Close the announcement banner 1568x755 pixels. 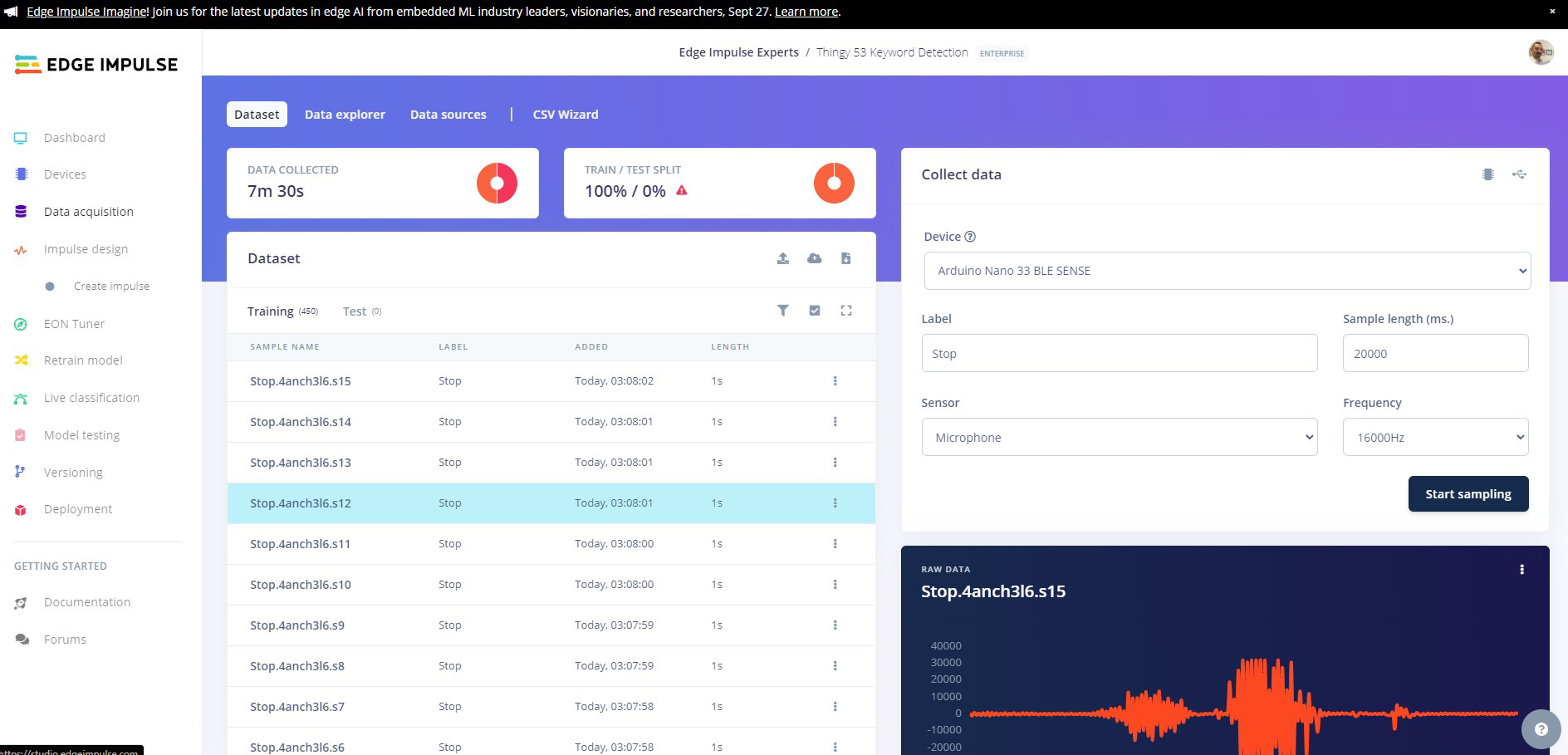pyautogui.click(x=1551, y=12)
